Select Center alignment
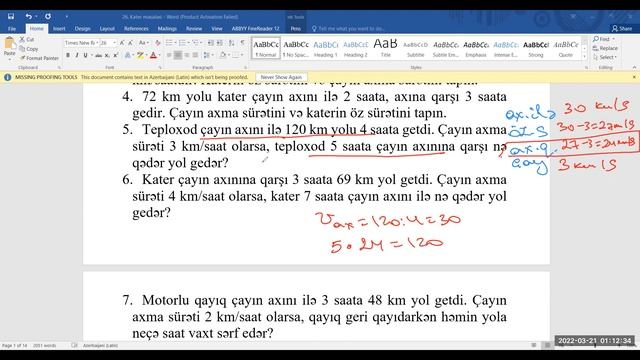This screenshot has height=360, width=640. (x=178, y=55)
